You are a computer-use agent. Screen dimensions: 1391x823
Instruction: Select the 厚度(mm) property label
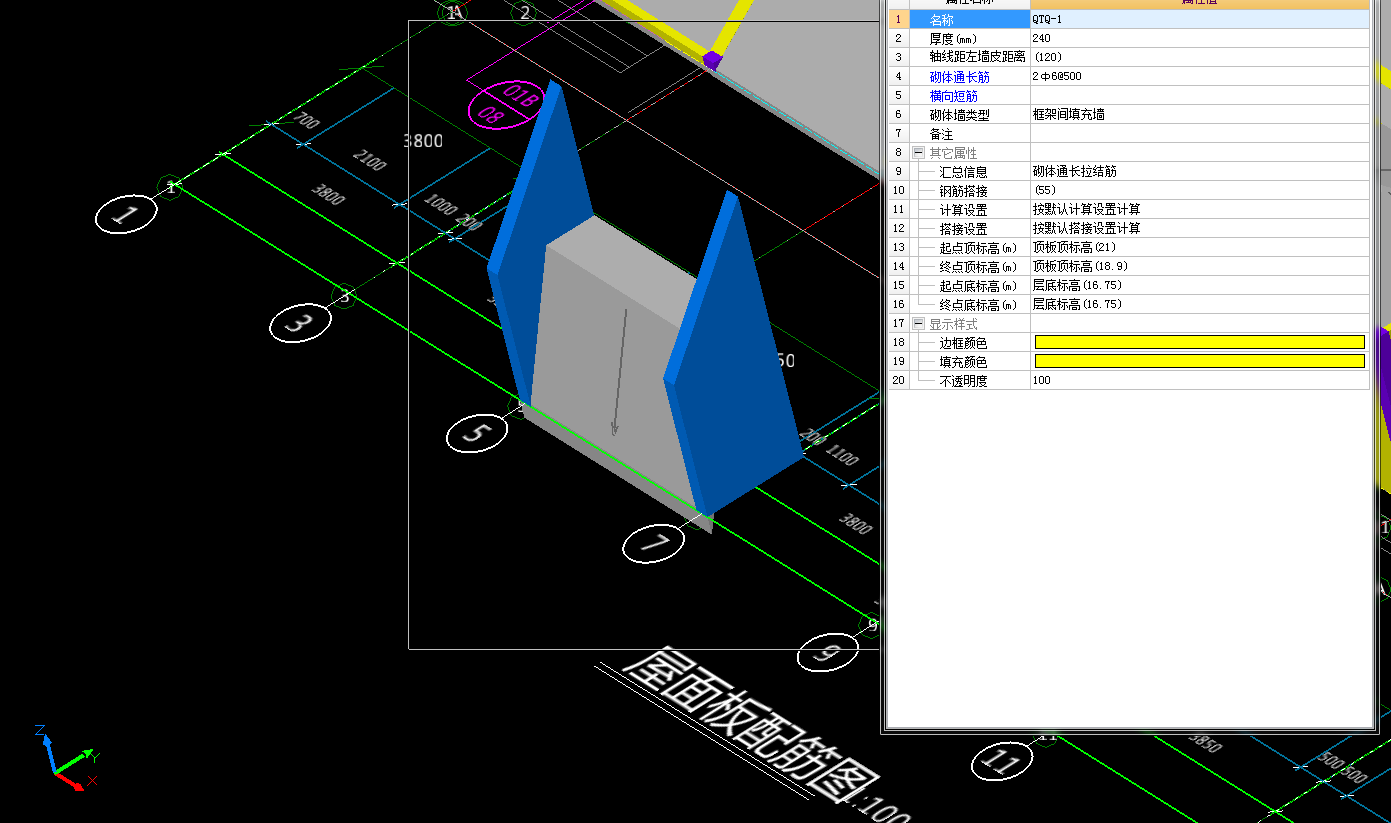[x=952, y=38]
